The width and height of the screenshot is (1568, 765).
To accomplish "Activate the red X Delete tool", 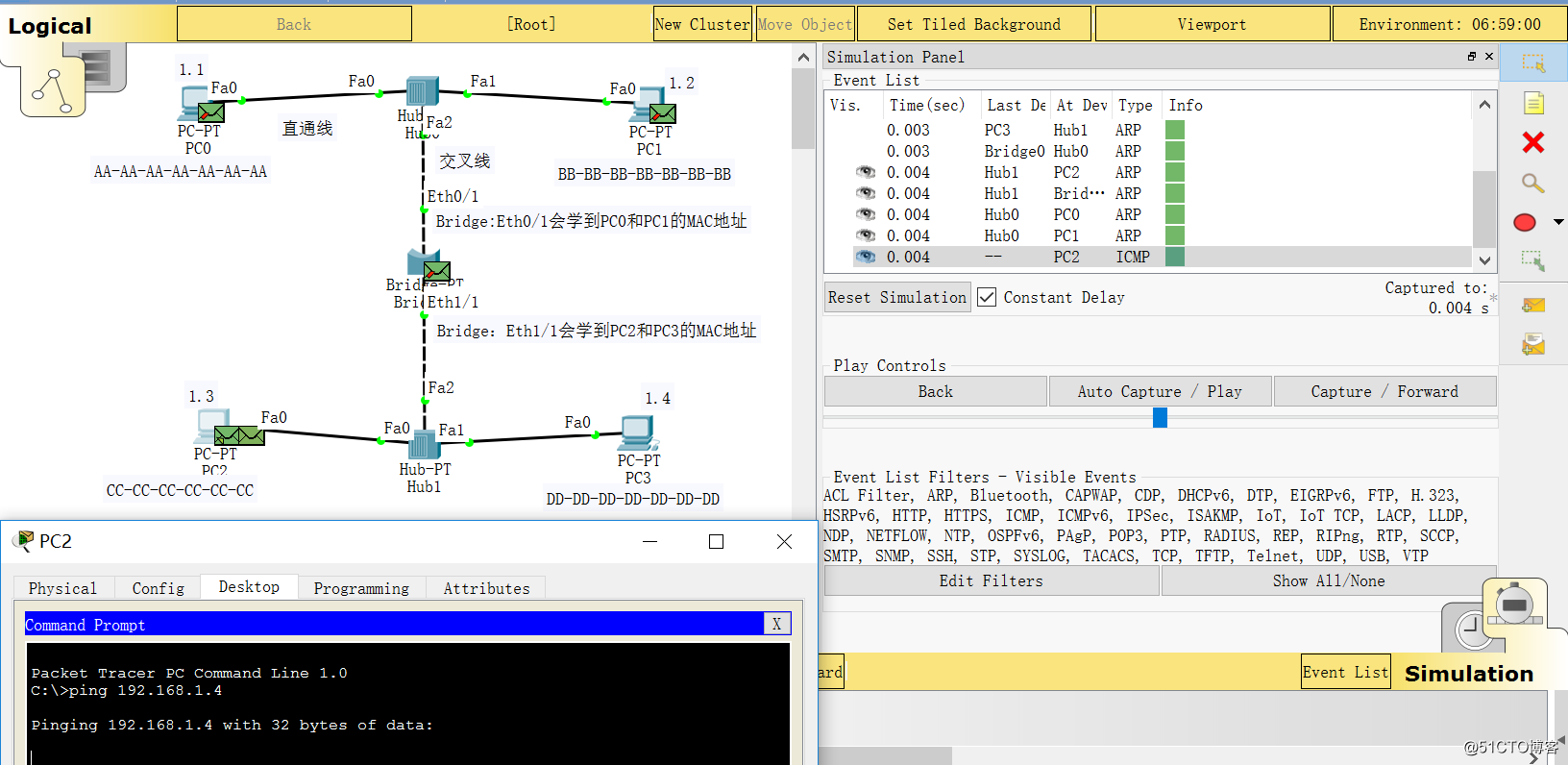I will (1533, 142).
